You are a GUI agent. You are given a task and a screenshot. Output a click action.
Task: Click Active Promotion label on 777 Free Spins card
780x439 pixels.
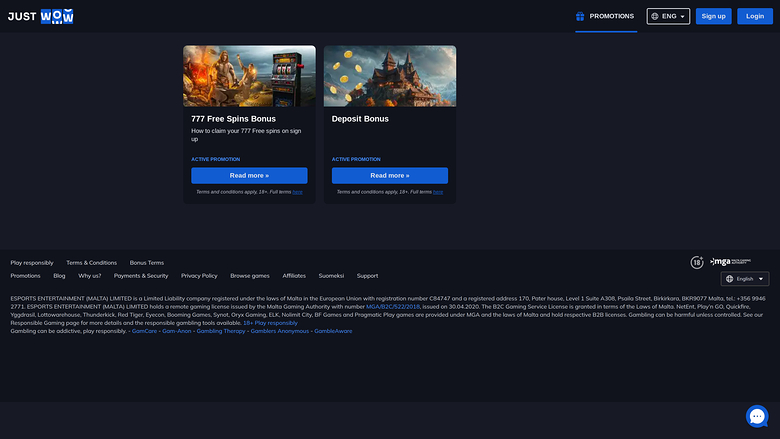pos(215,160)
